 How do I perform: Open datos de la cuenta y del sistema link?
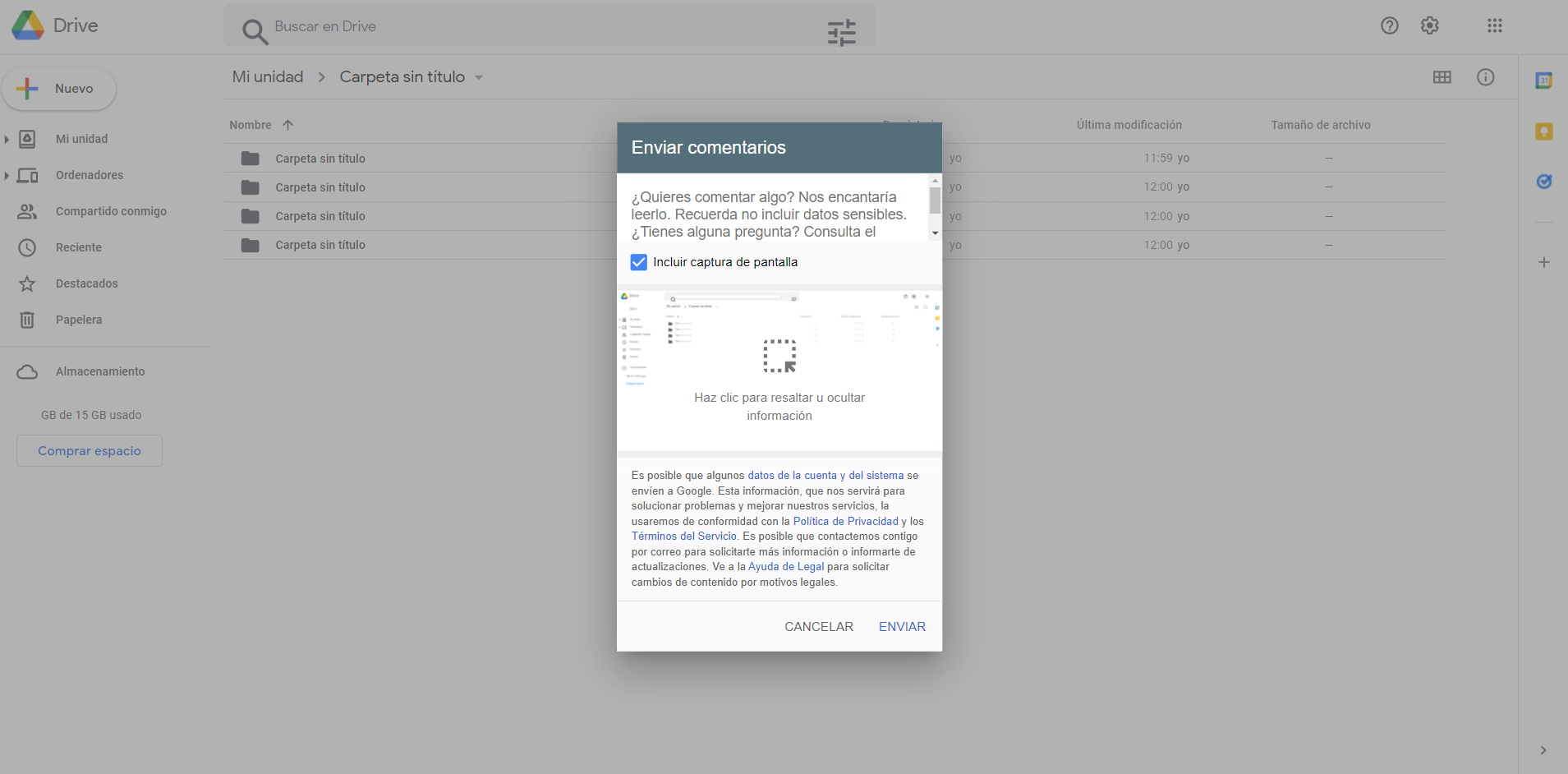coord(825,476)
